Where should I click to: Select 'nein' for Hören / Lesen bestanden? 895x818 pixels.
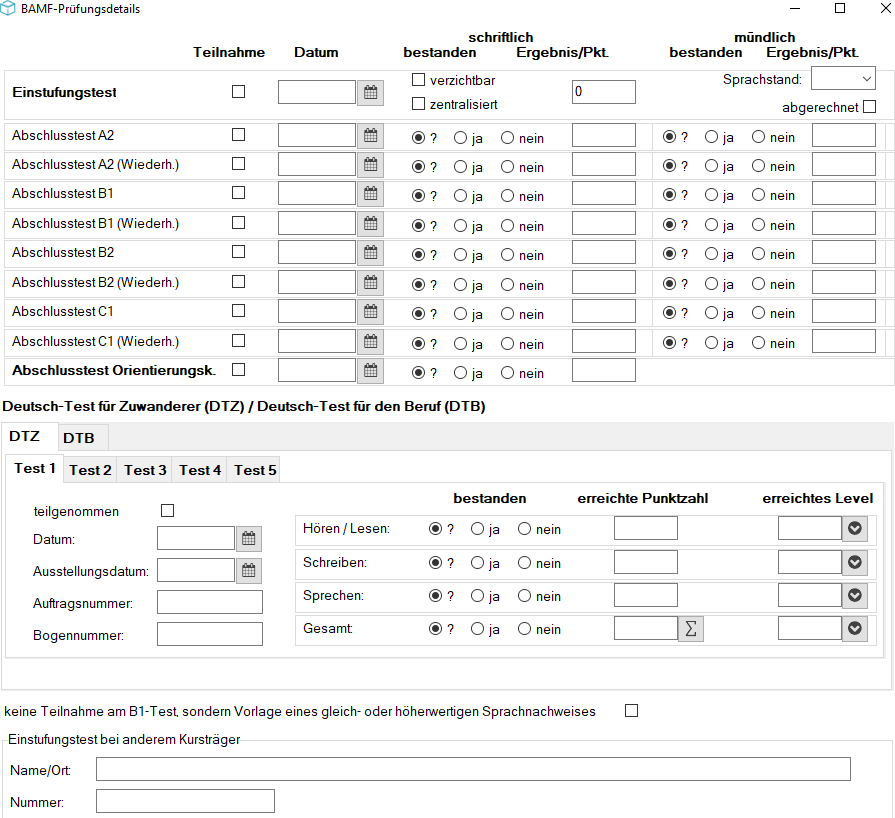(x=525, y=529)
